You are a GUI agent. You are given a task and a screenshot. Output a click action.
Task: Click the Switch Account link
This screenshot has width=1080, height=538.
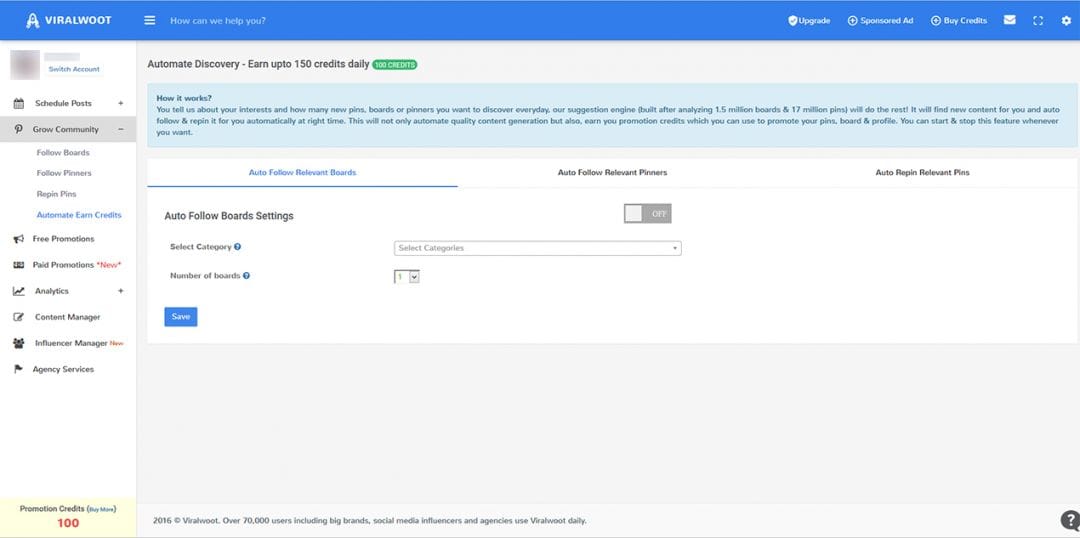[x=74, y=70]
